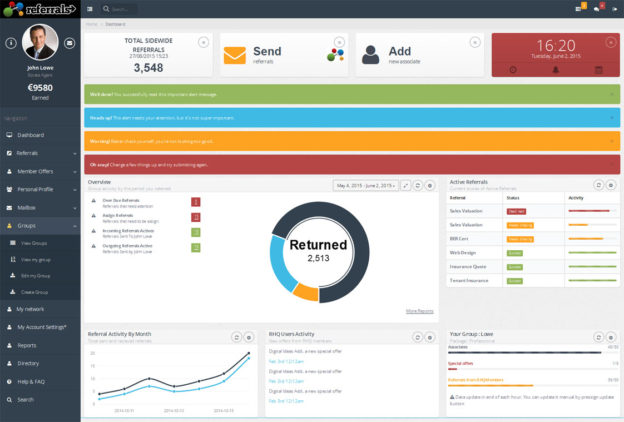Open settings gear of Active Referrals panel

611,185
